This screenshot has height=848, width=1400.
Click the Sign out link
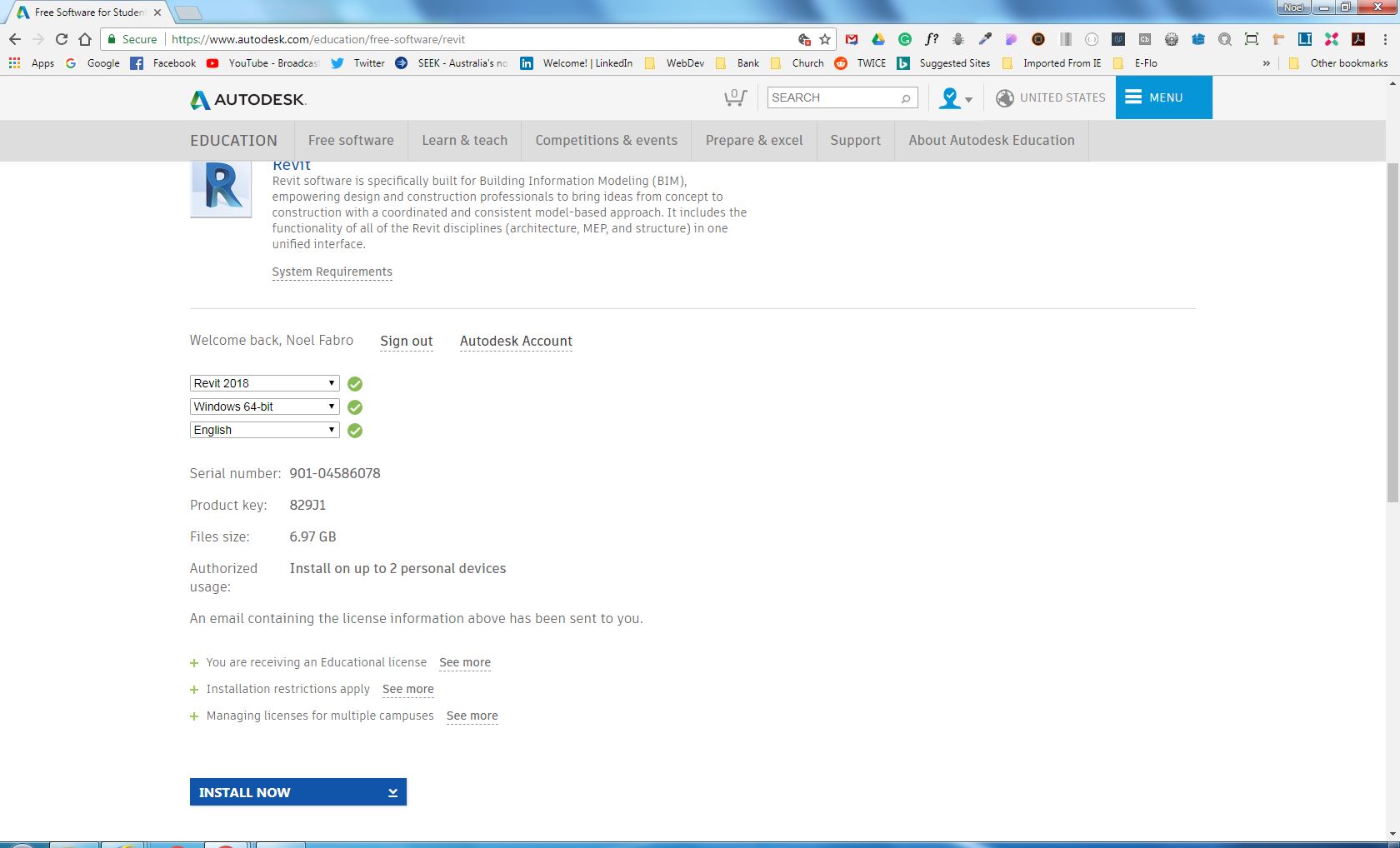(407, 341)
